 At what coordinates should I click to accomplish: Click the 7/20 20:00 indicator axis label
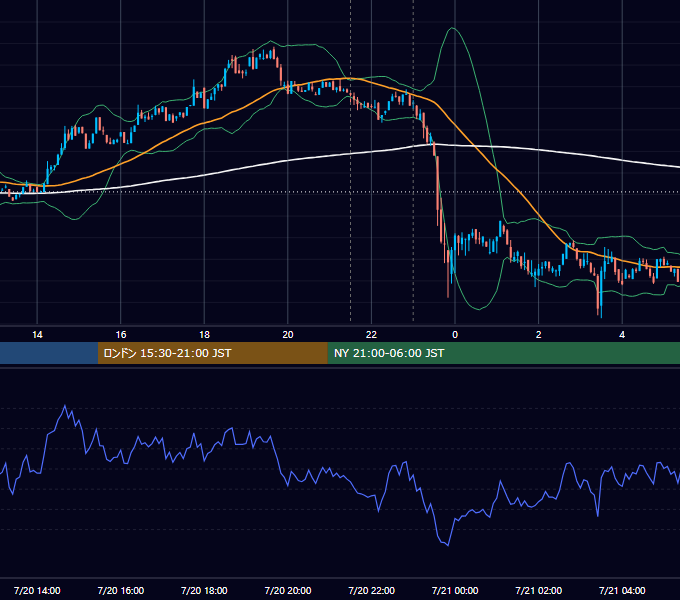[288, 590]
